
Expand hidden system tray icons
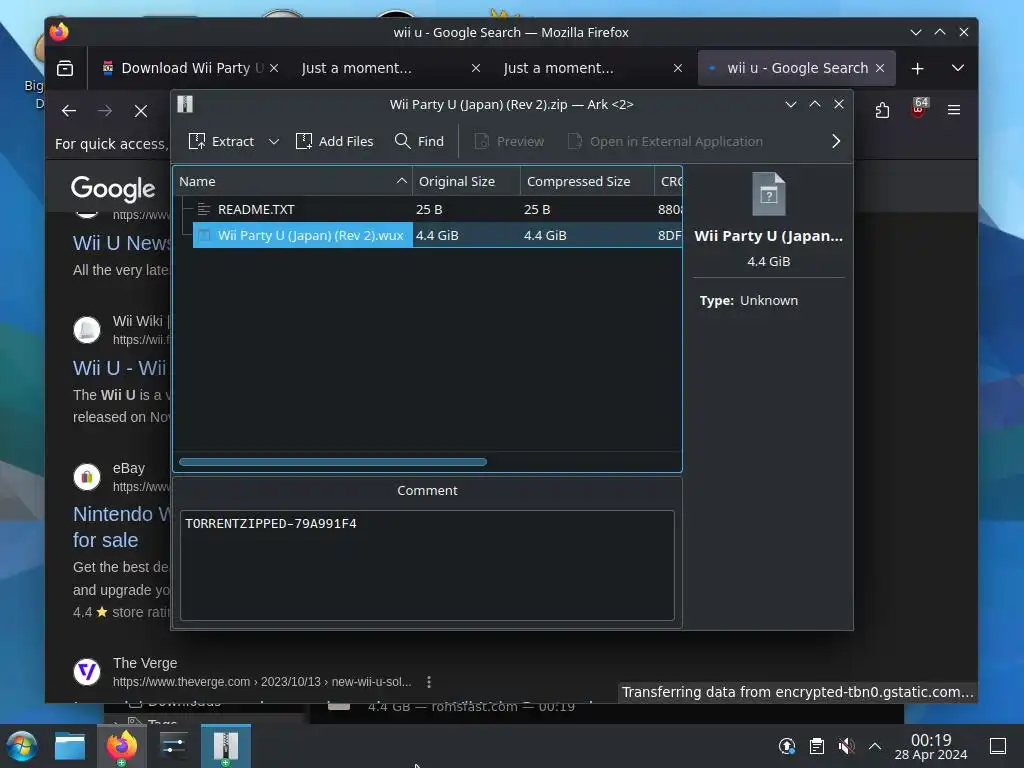[x=875, y=746]
